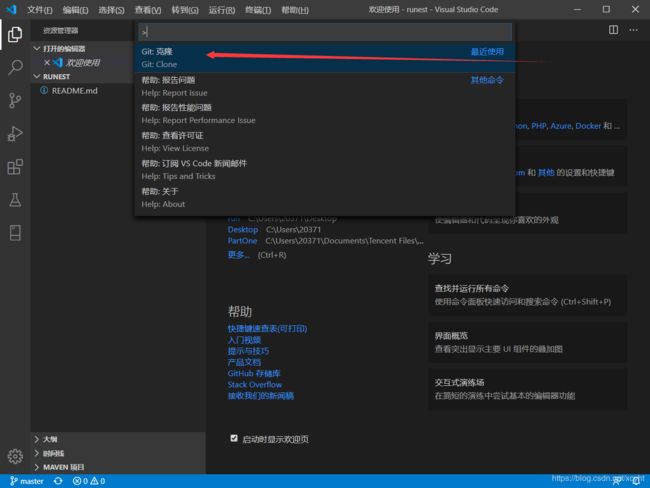Open the Stack Overflow link
Screen dimensions: 650x488
(x=255, y=384)
